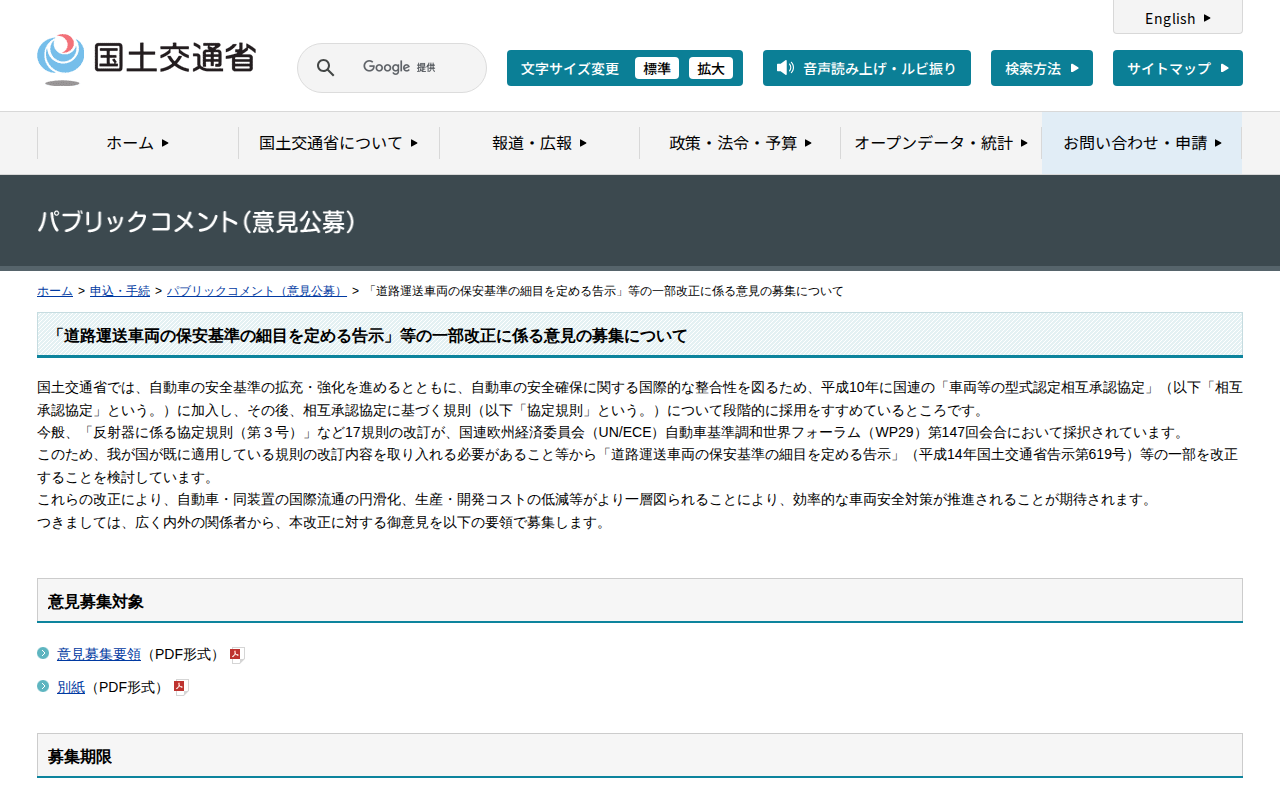This screenshot has width=1280, height=800.
Task: Switch the site language to English
Action: [1178, 18]
